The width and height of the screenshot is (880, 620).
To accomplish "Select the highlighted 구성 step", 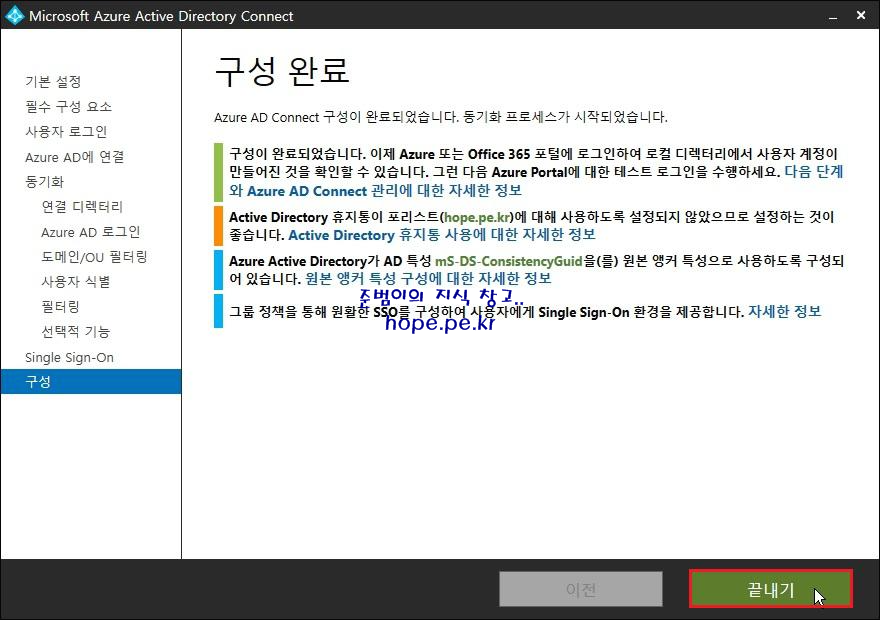I will tap(91, 382).
